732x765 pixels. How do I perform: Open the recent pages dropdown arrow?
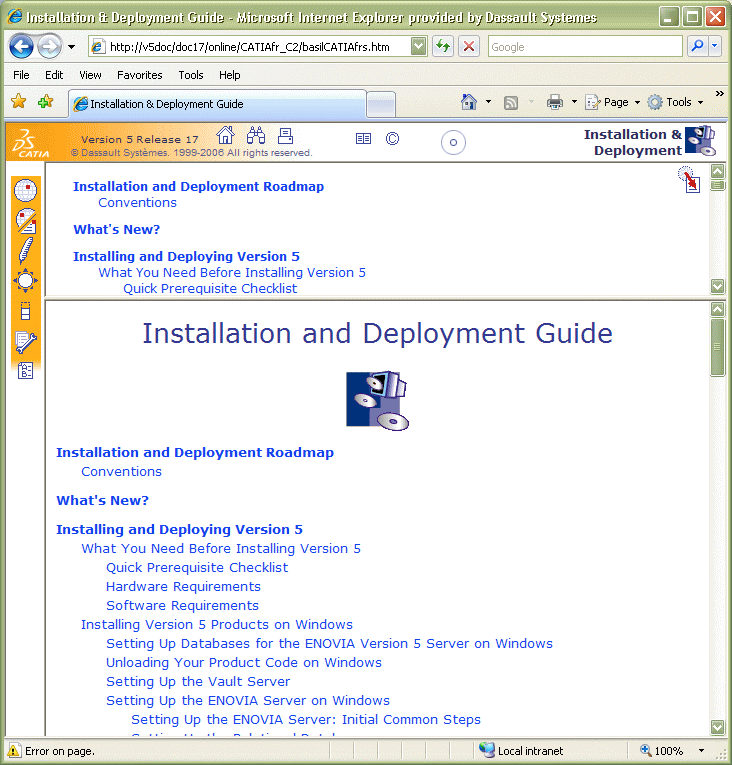tap(72, 47)
